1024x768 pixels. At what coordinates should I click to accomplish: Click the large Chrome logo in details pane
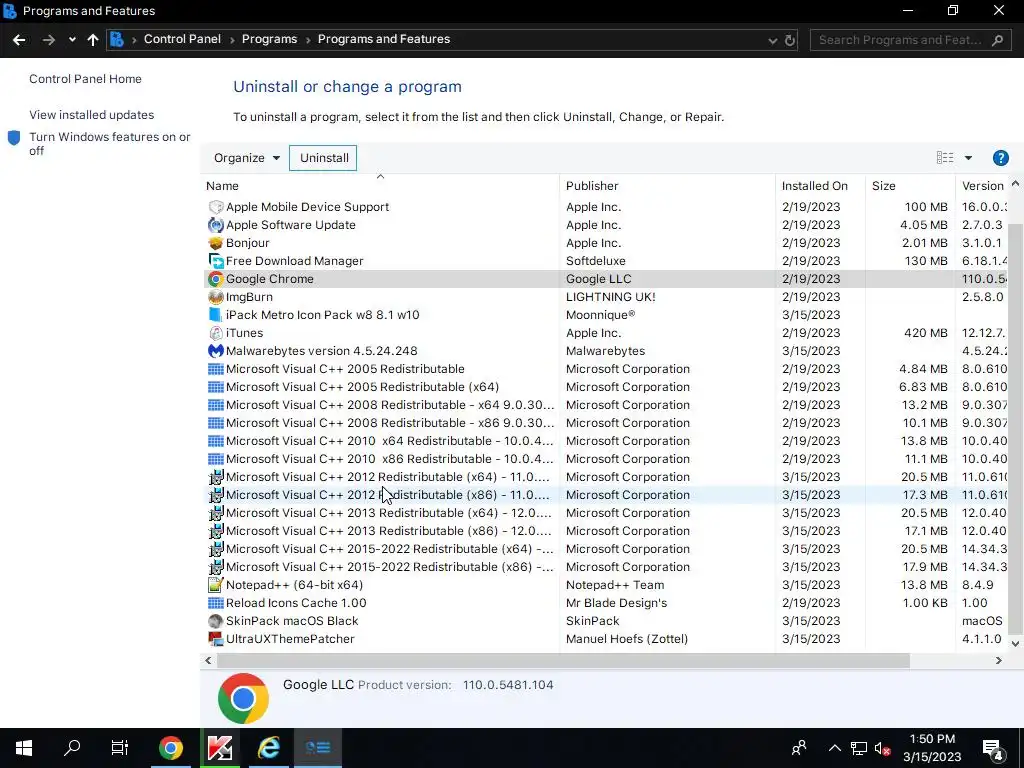[243, 698]
